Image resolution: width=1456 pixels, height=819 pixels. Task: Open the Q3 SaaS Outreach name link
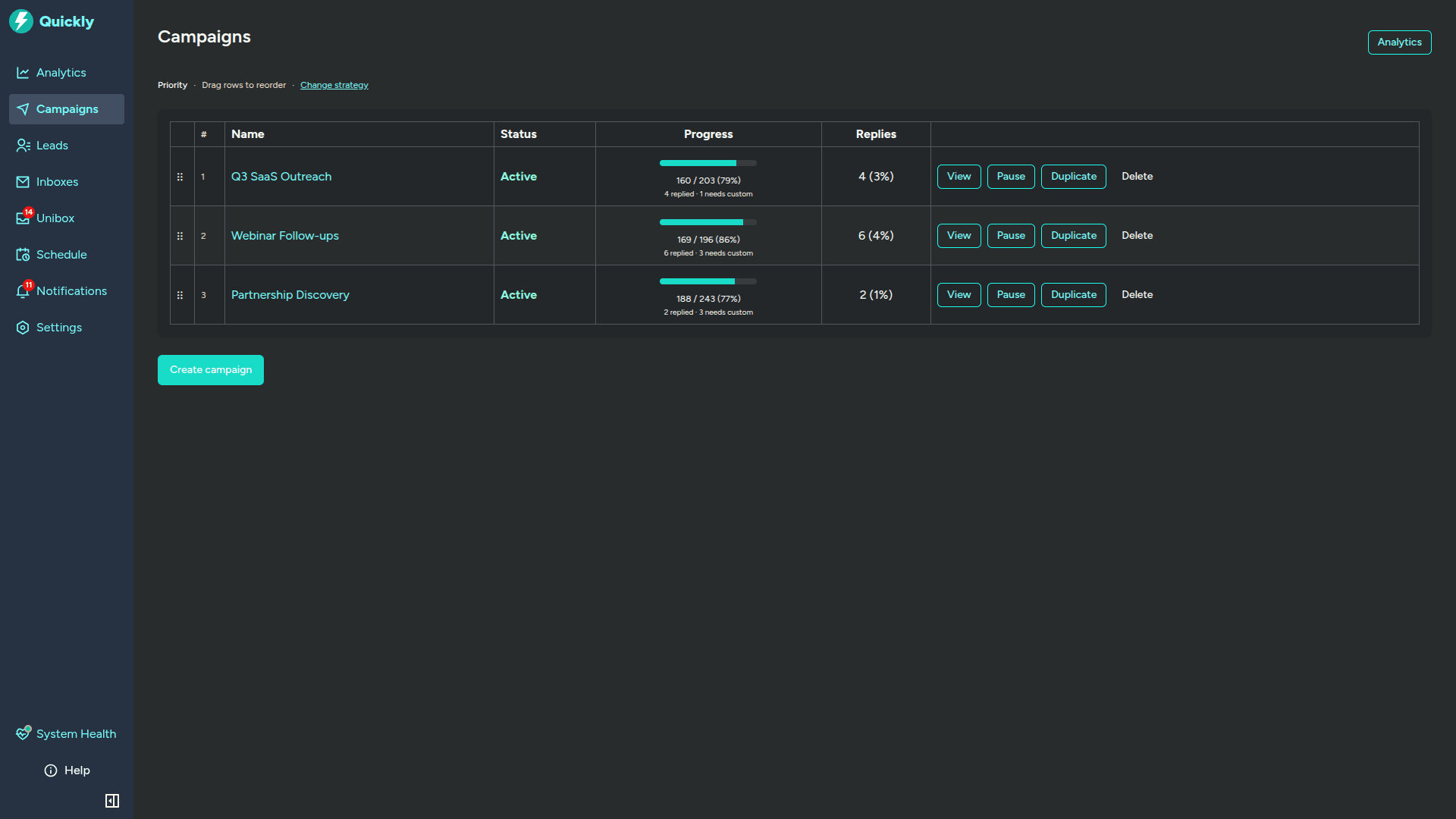[281, 177]
